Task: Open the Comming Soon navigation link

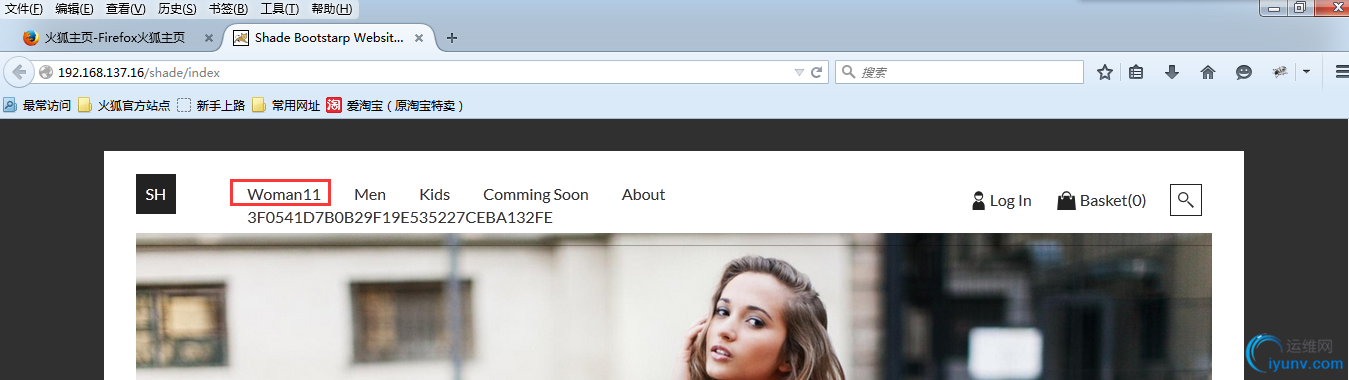Action: pos(536,194)
